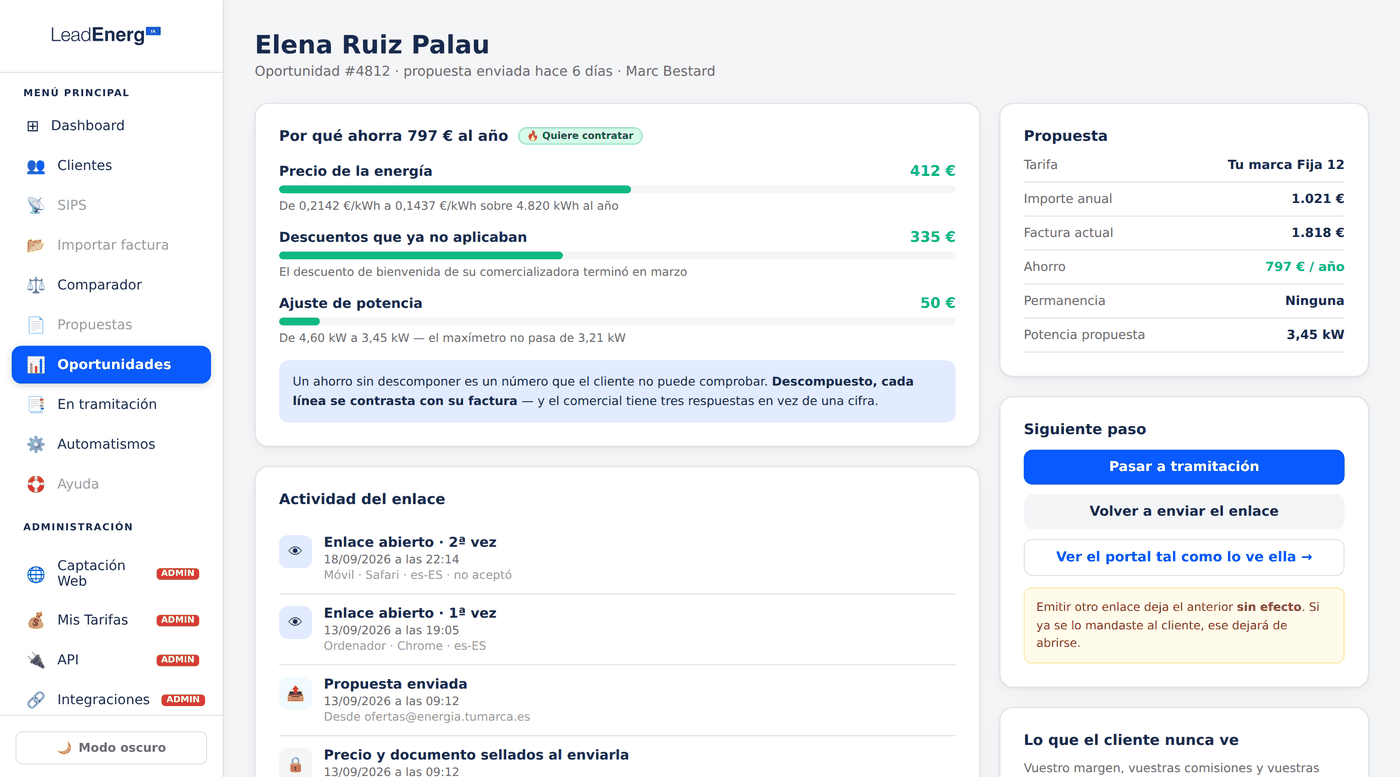Click the Quiere contratar badge
The image size is (1400, 777).
pos(580,136)
